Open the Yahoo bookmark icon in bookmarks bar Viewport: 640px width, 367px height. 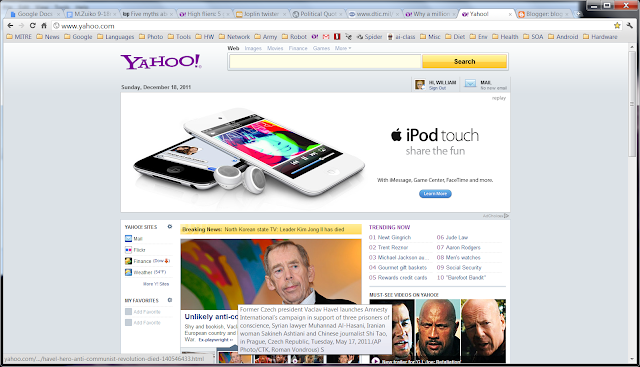(x=315, y=37)
